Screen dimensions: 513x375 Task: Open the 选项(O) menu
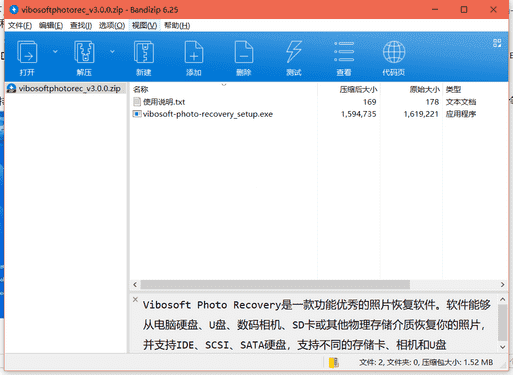click(x=112, y=26)
